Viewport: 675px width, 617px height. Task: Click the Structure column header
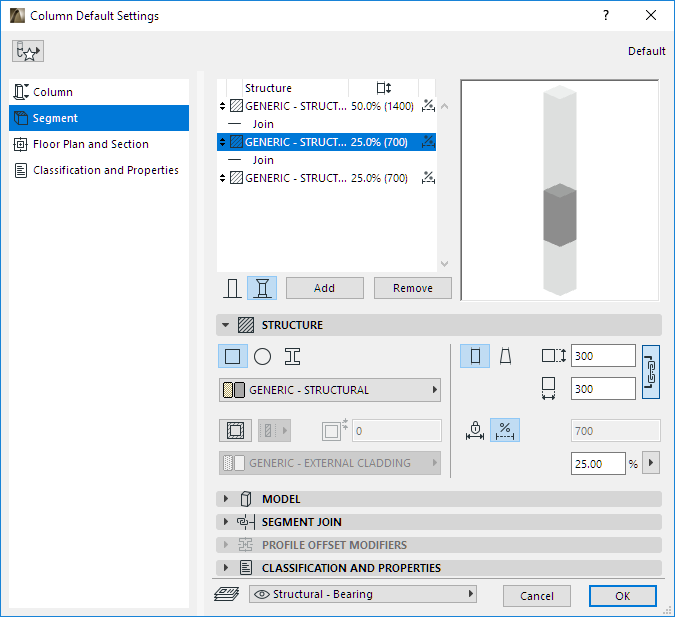click(x=268, y=88)
